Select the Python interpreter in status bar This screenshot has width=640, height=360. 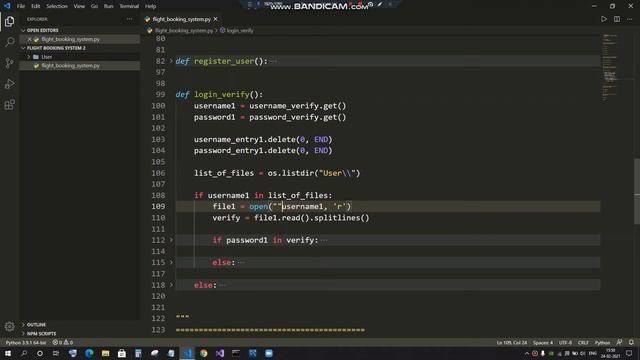coord(26,342)
